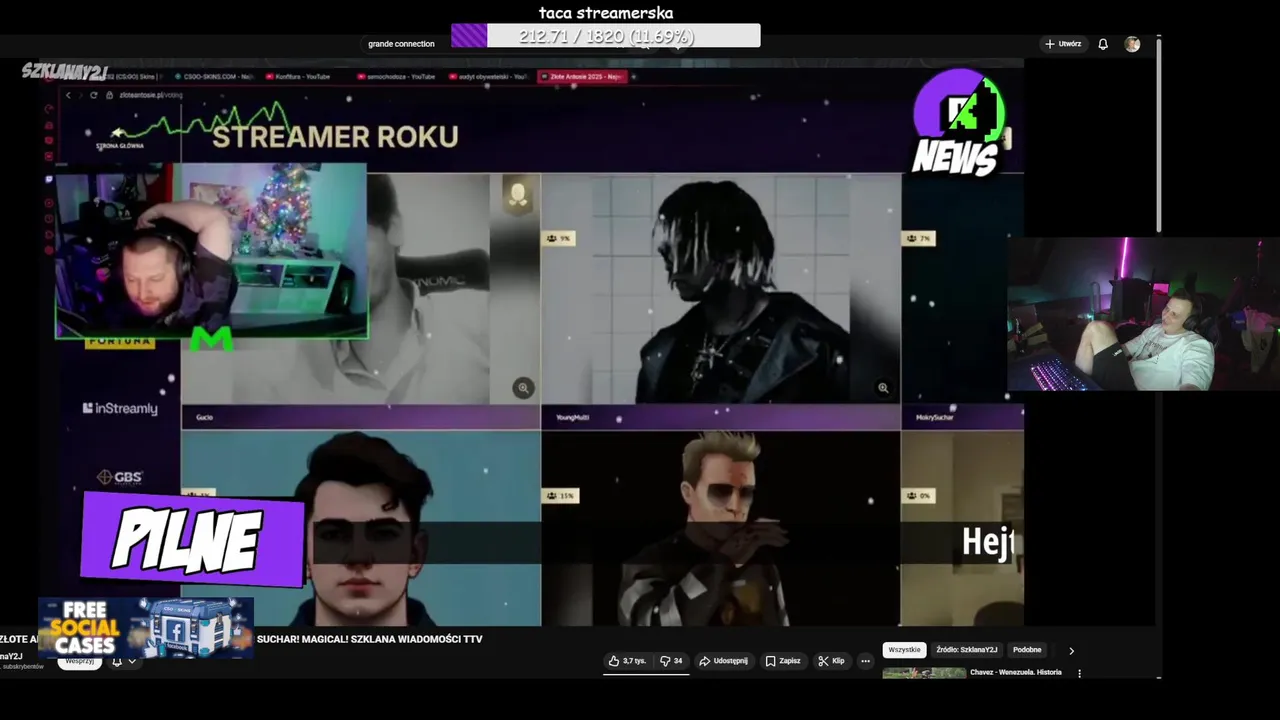
Task: Click the GBS sponsor logo
Action: [120, 477]
